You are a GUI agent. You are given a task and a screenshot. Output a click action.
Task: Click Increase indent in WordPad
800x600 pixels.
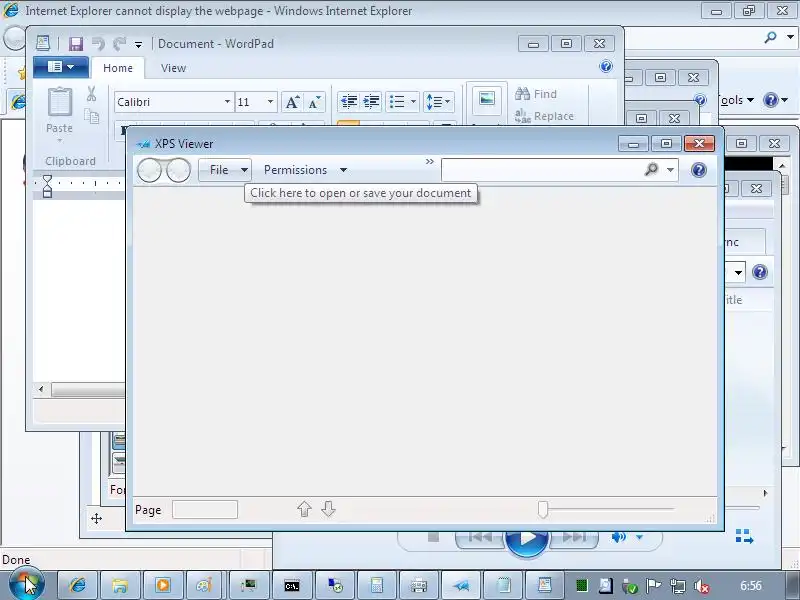tap(371, 102)
